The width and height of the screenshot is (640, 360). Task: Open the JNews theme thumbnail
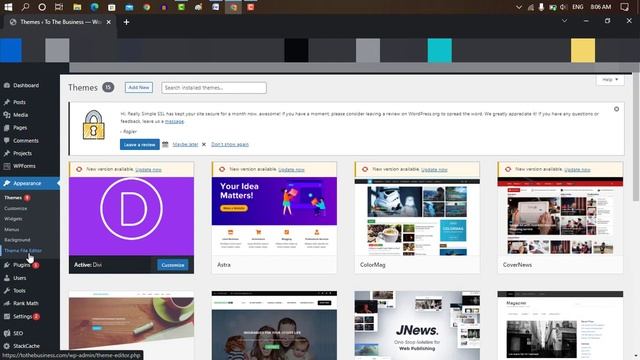click(417, 325)
